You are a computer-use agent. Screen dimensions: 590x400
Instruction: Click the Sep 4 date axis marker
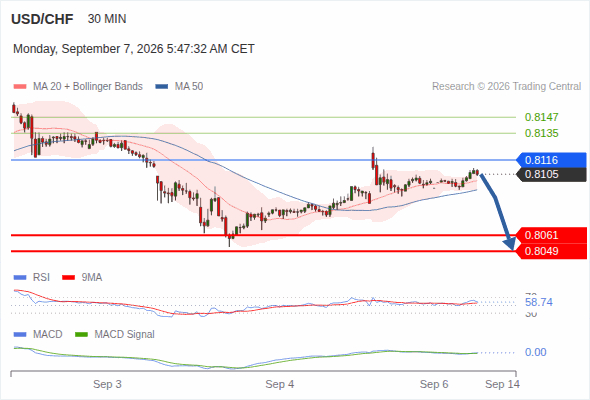[x=280, y=384]
